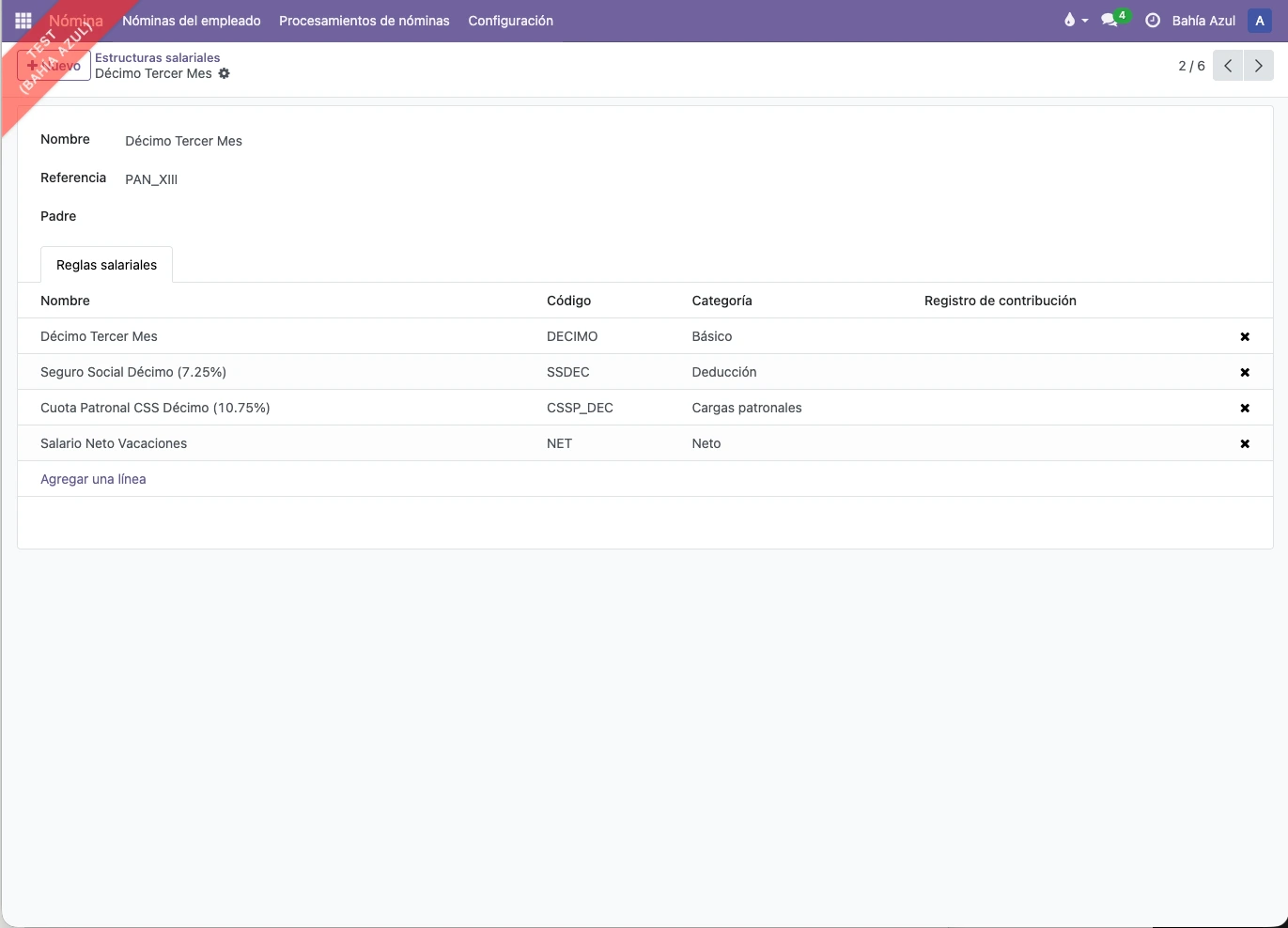Screen dimensions: 1288x928
Task: Delete the Cuota Patronal CSS Décimo row
Action: tap(1245, 408)
